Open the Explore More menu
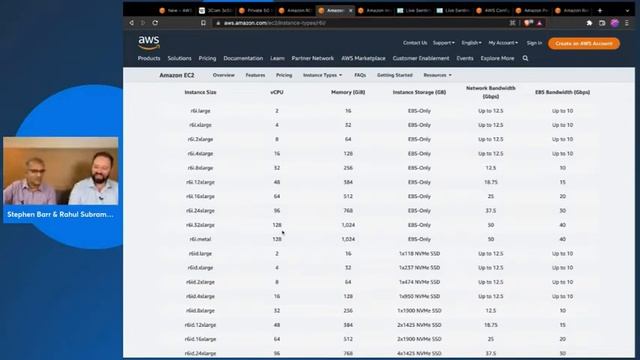The width and height of the screenshot is (640, 360). coord(497,58)
